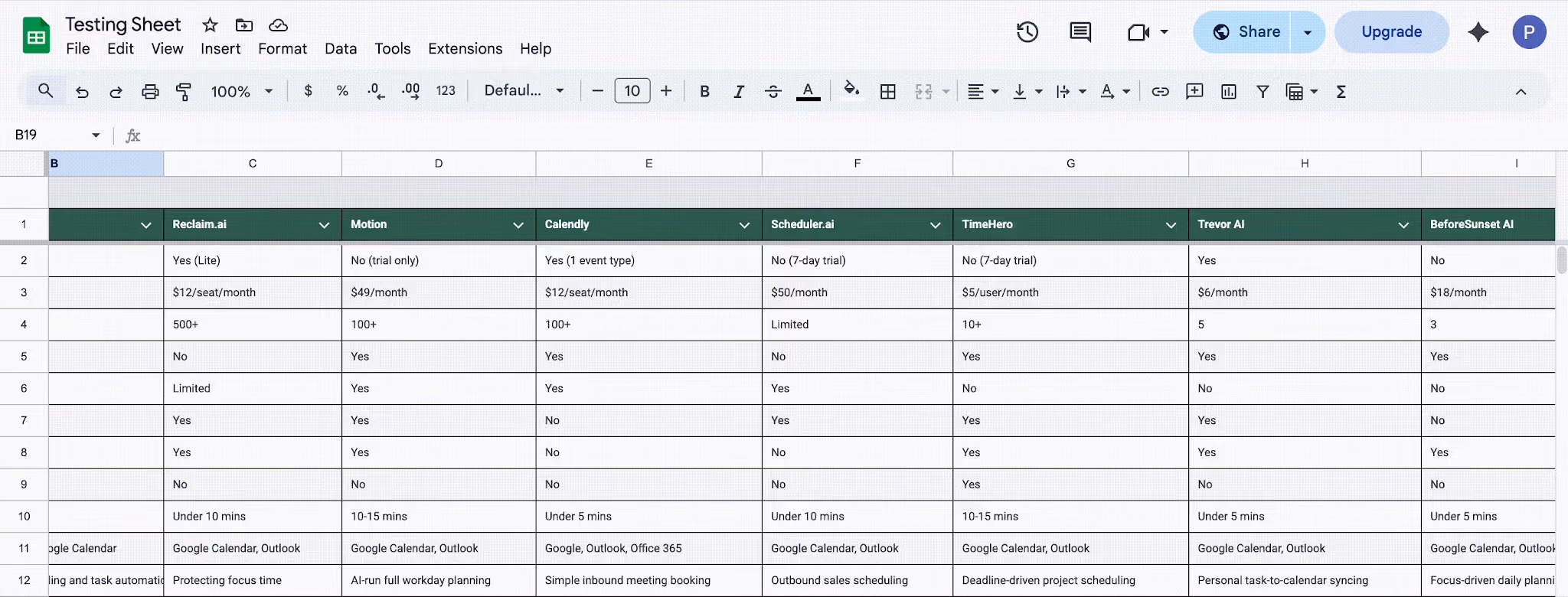The image size is (1568, 597).
Task: Open the Edit menu
Action: (120, 48)
